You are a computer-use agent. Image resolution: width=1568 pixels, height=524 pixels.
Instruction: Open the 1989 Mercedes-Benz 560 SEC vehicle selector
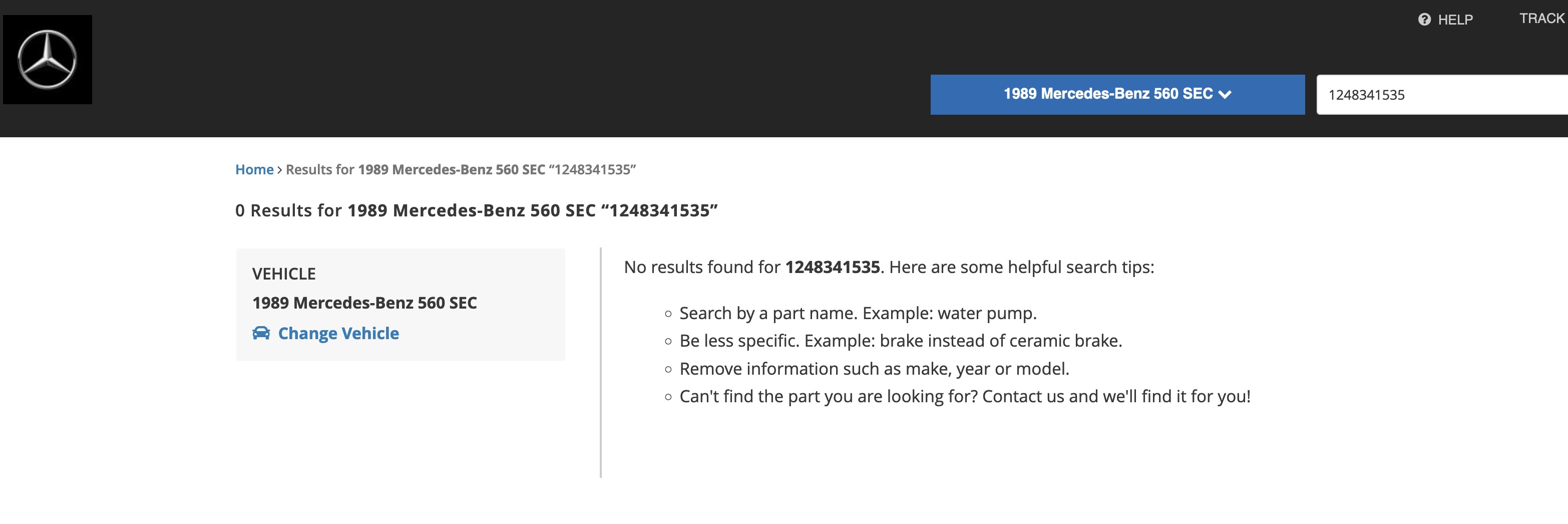1117,95
